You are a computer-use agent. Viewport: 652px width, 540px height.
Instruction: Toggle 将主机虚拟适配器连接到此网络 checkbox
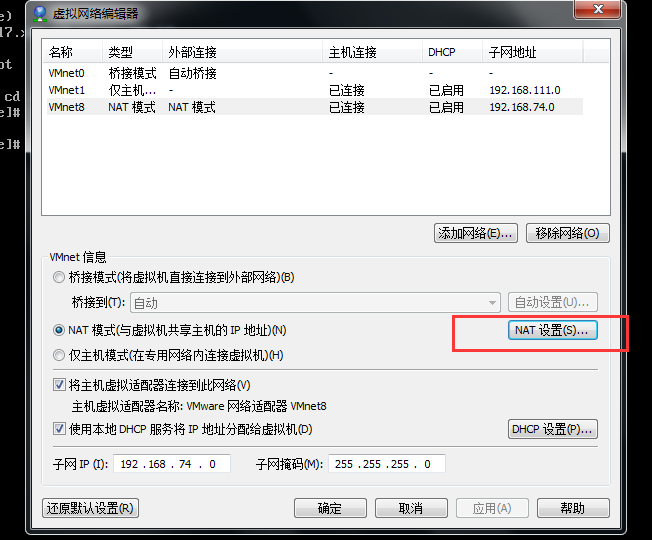point(59,385)
